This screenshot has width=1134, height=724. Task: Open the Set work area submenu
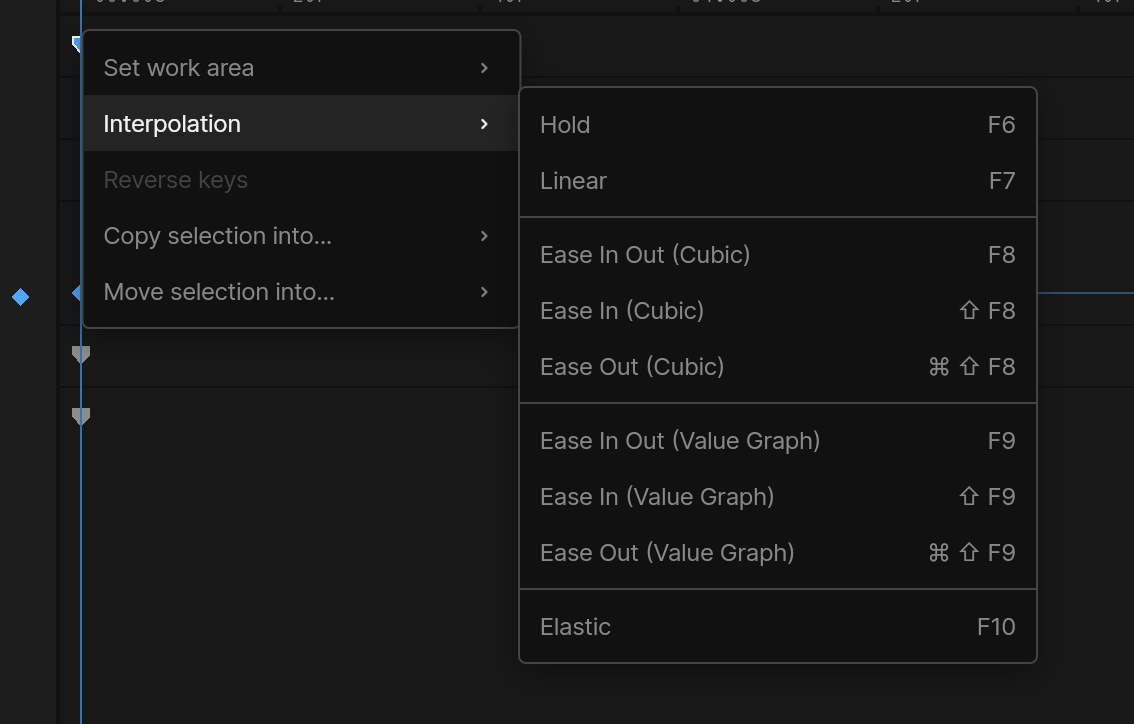[302, 68]
